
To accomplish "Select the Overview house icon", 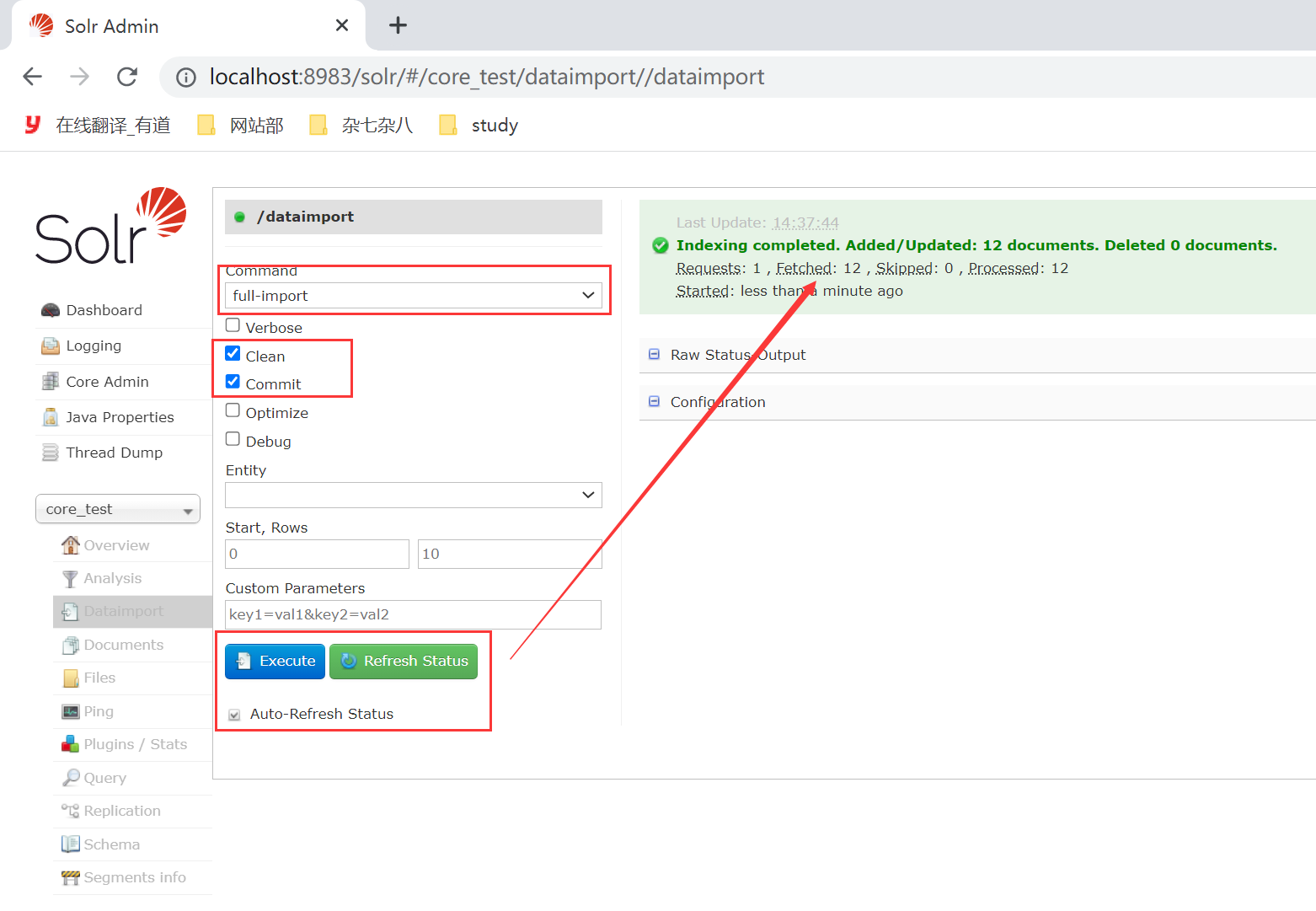I will point(71,545).
